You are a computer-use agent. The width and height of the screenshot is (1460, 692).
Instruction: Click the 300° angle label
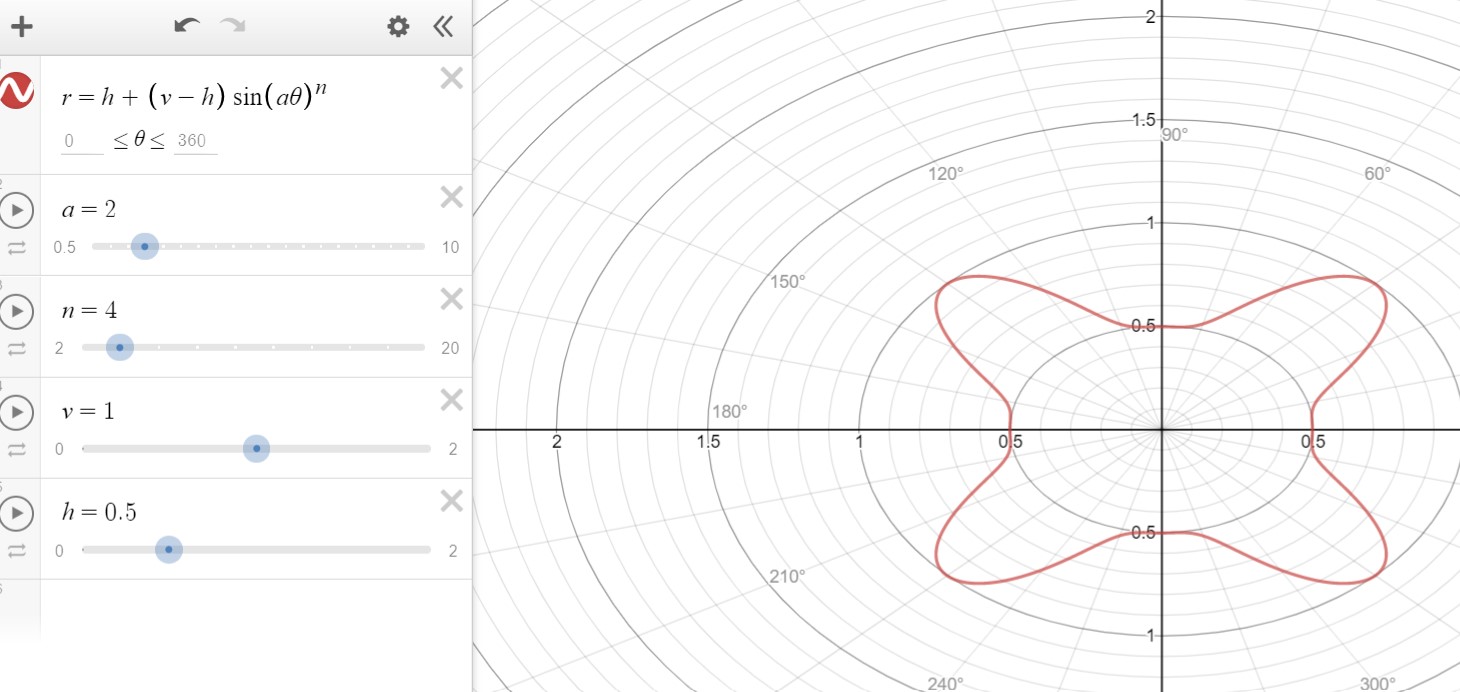[1378, 683]
